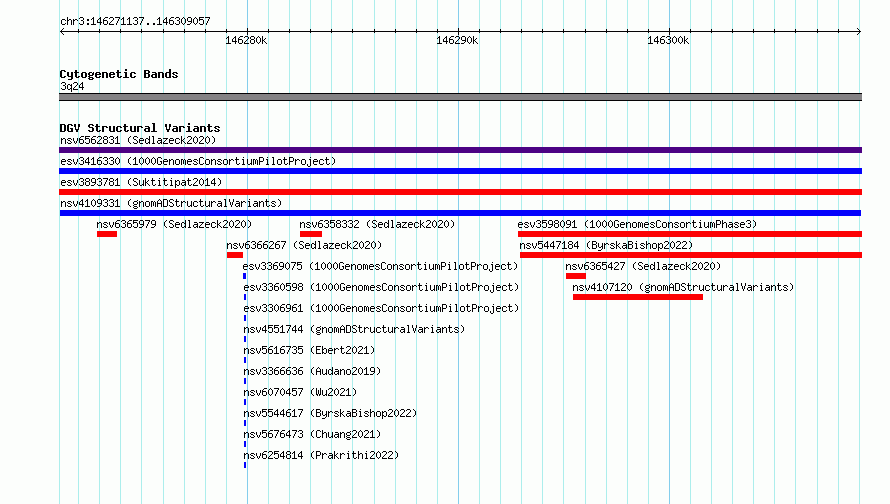Click nsv5544617 (ByrskaBishop2022) label
This screenshot has width=890, height=504.
330,413
